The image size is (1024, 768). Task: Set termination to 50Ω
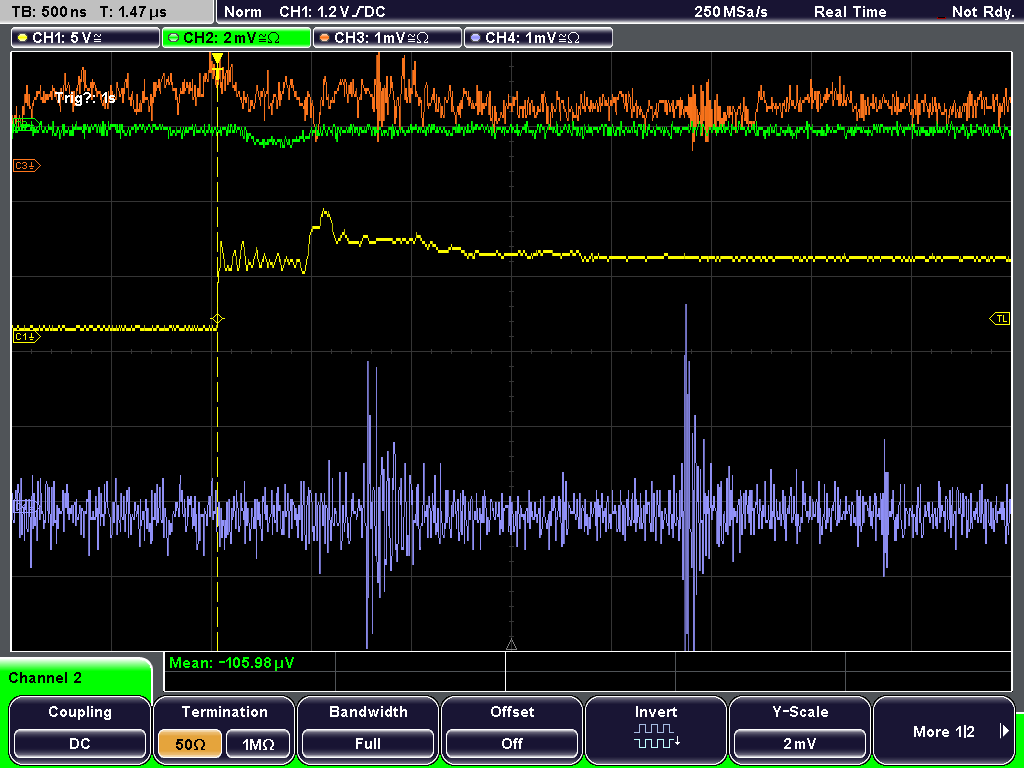[190, 744]
